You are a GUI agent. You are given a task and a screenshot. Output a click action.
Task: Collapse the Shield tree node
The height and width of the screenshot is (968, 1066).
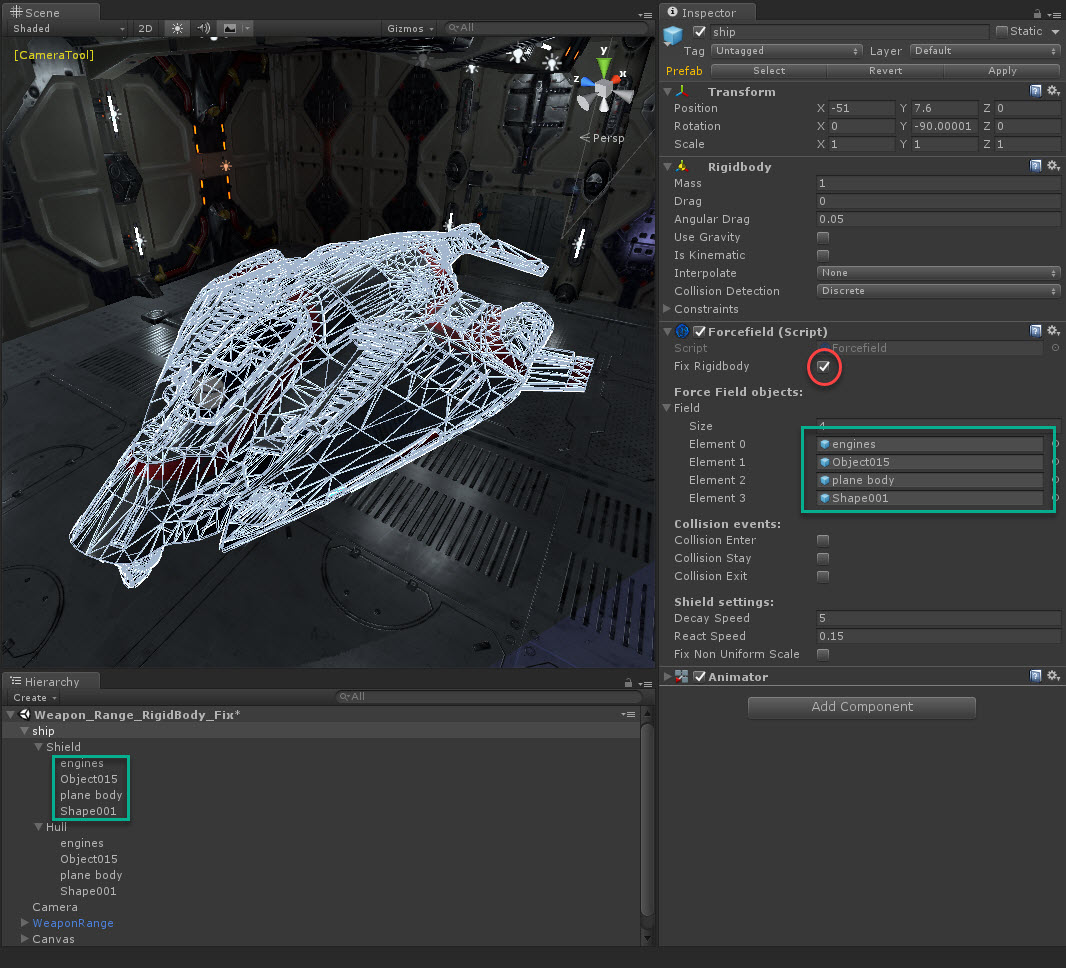[x=39, y=746]
